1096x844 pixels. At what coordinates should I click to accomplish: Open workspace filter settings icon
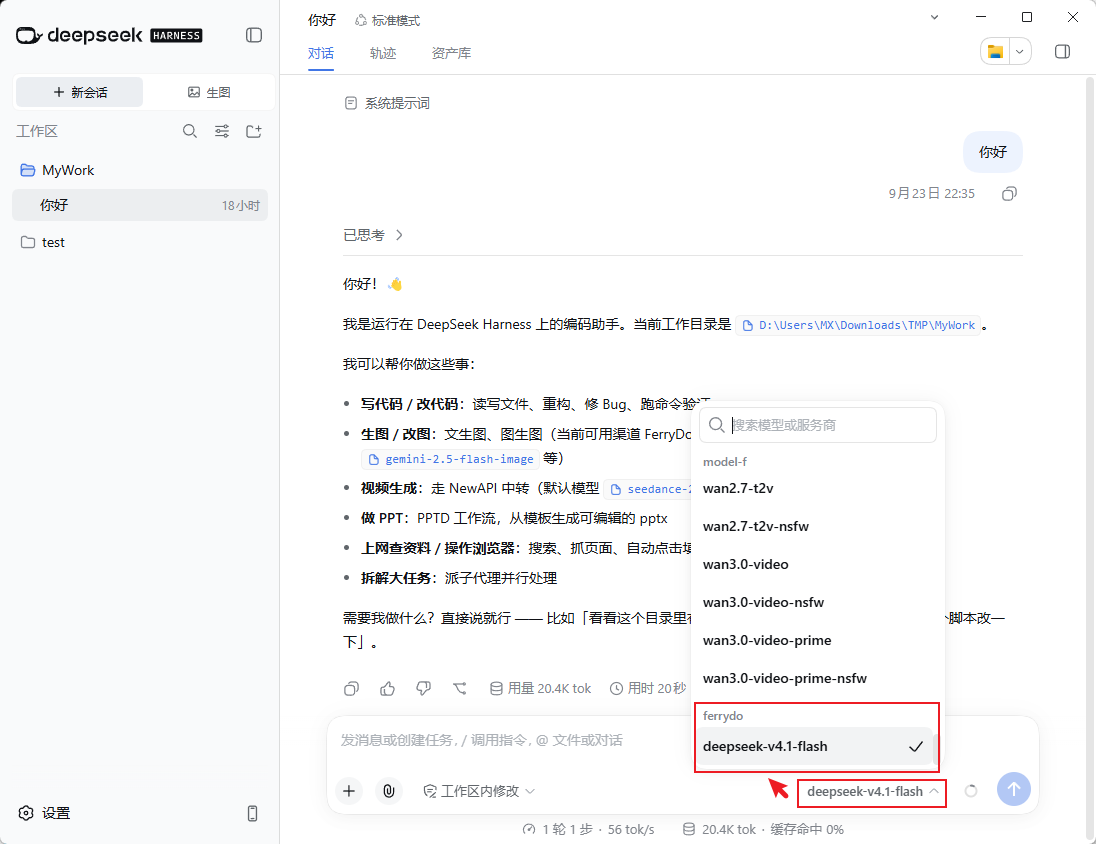pos(222,131)
